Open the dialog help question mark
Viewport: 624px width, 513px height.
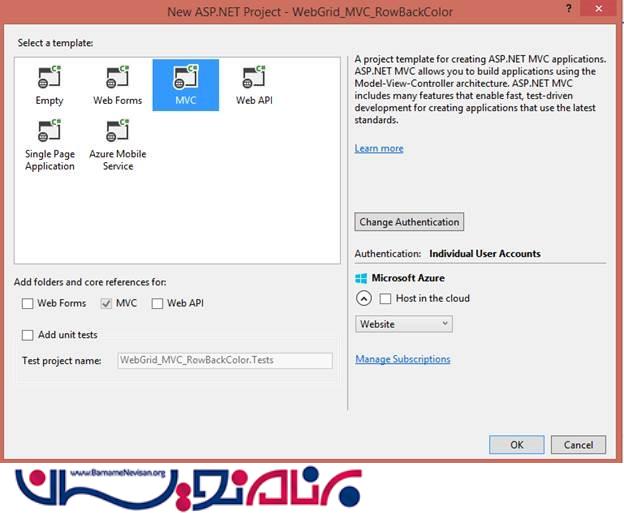tap(569, 9)
